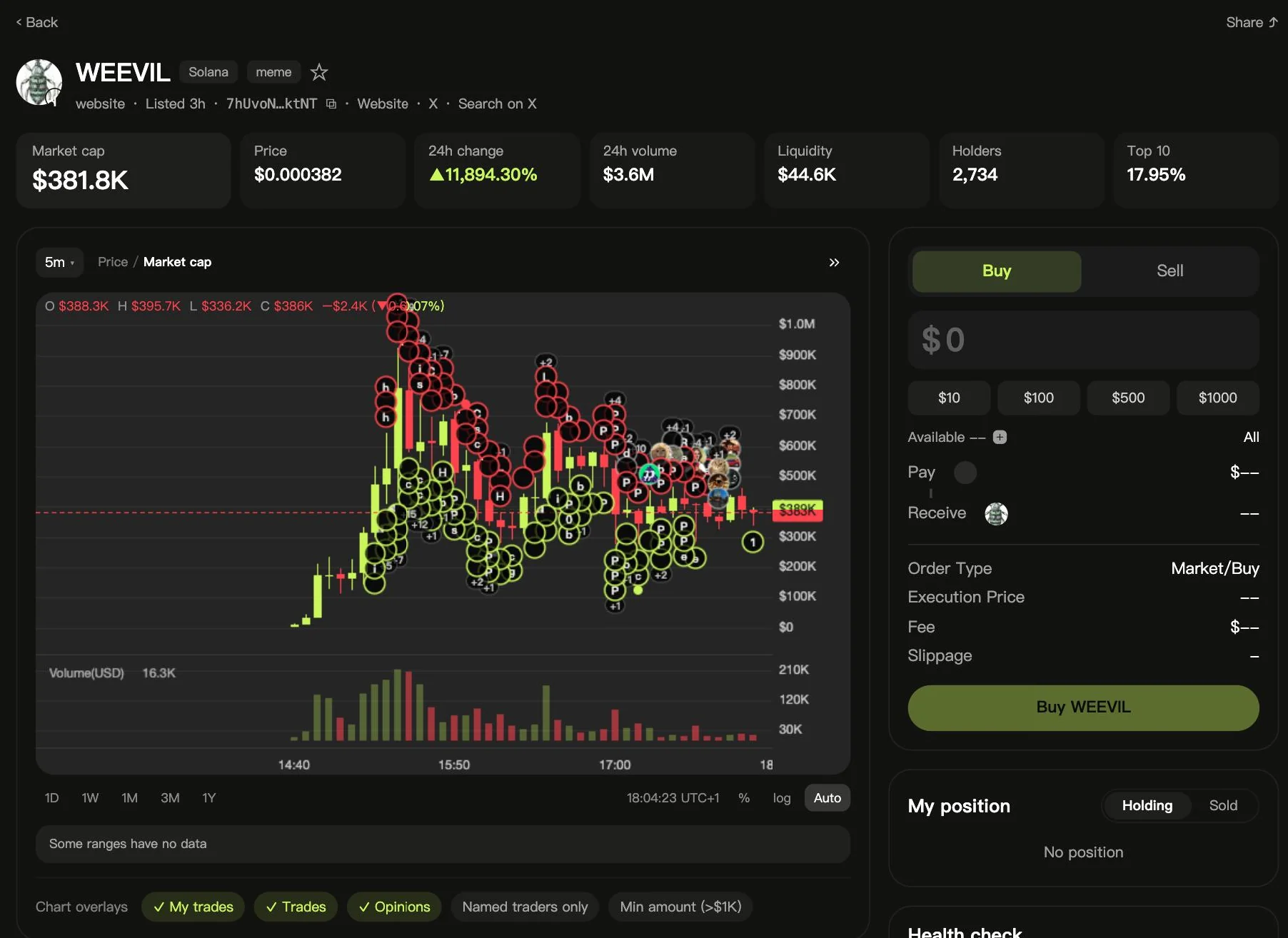1288x938 pixels.
Task: Copy the contract address 7hUvoN…ktNT
Action: tap(331, 104)
